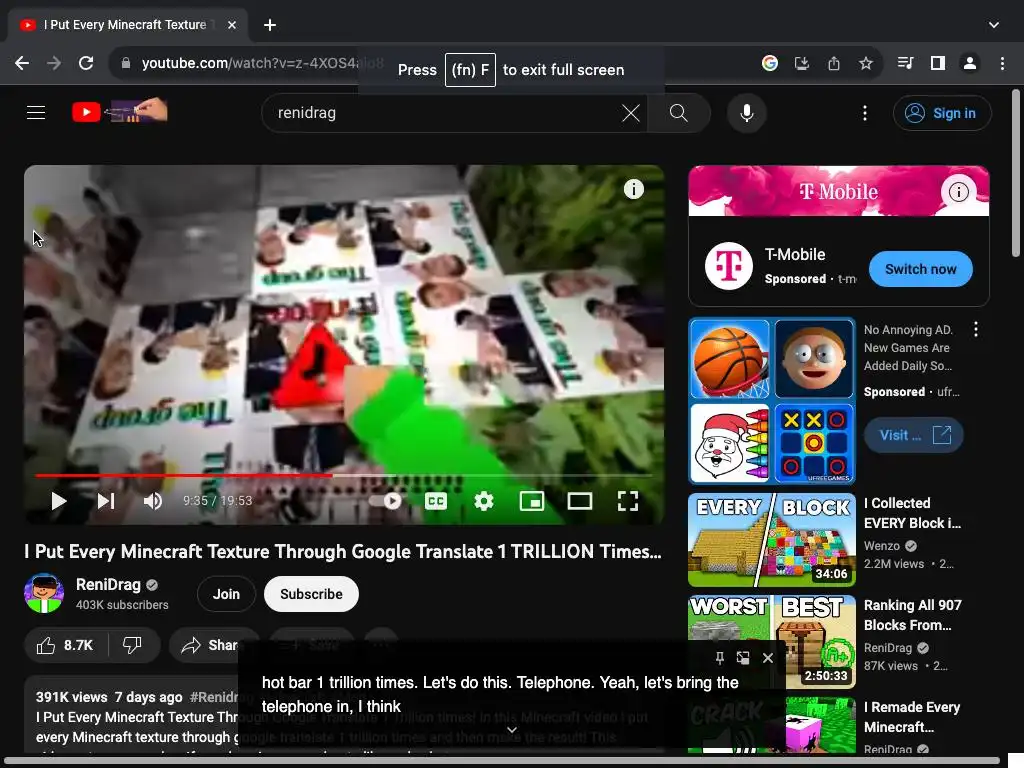Image resolution: width=1024 pixels, height=768 pixels.
Task: Enable miniplayer mode
Action: 532,501
